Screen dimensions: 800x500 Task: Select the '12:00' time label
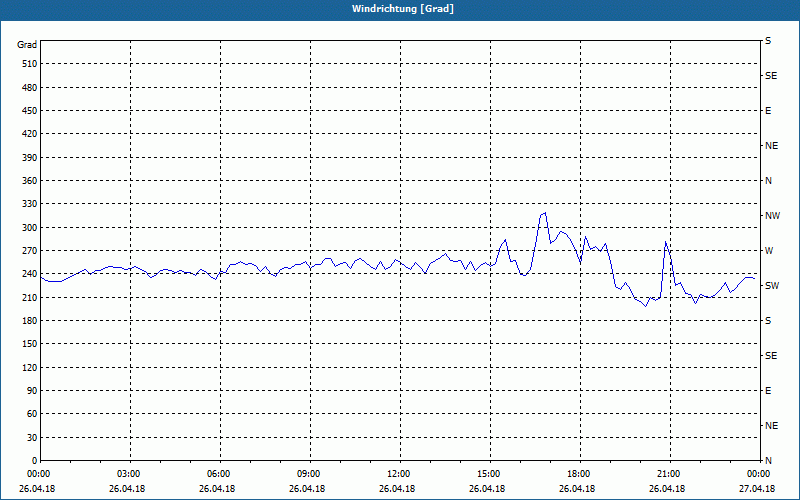(399, 474)
